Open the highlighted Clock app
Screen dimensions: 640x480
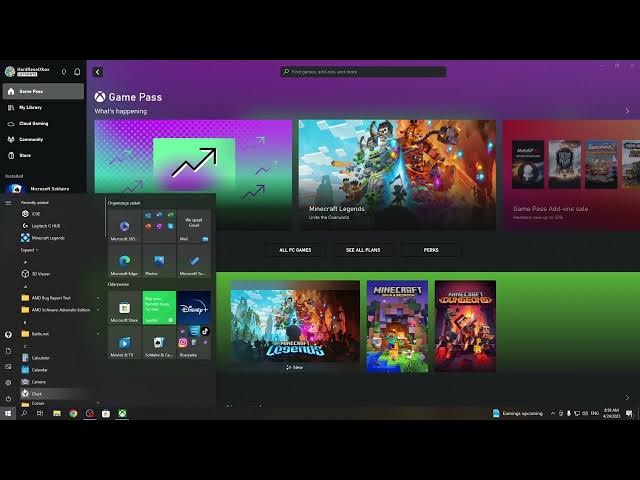59,394
